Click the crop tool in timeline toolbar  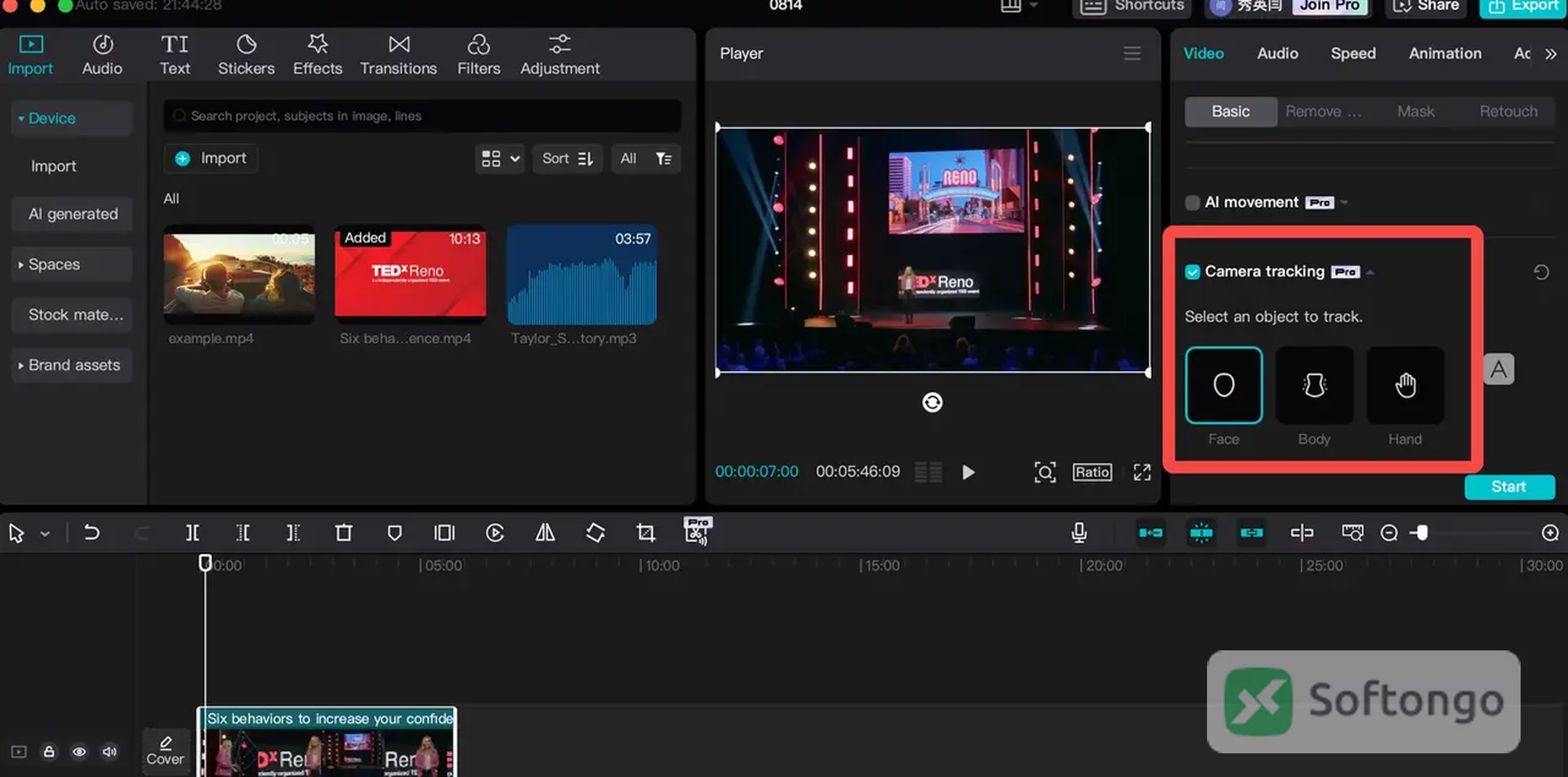[x=645, y=533]
